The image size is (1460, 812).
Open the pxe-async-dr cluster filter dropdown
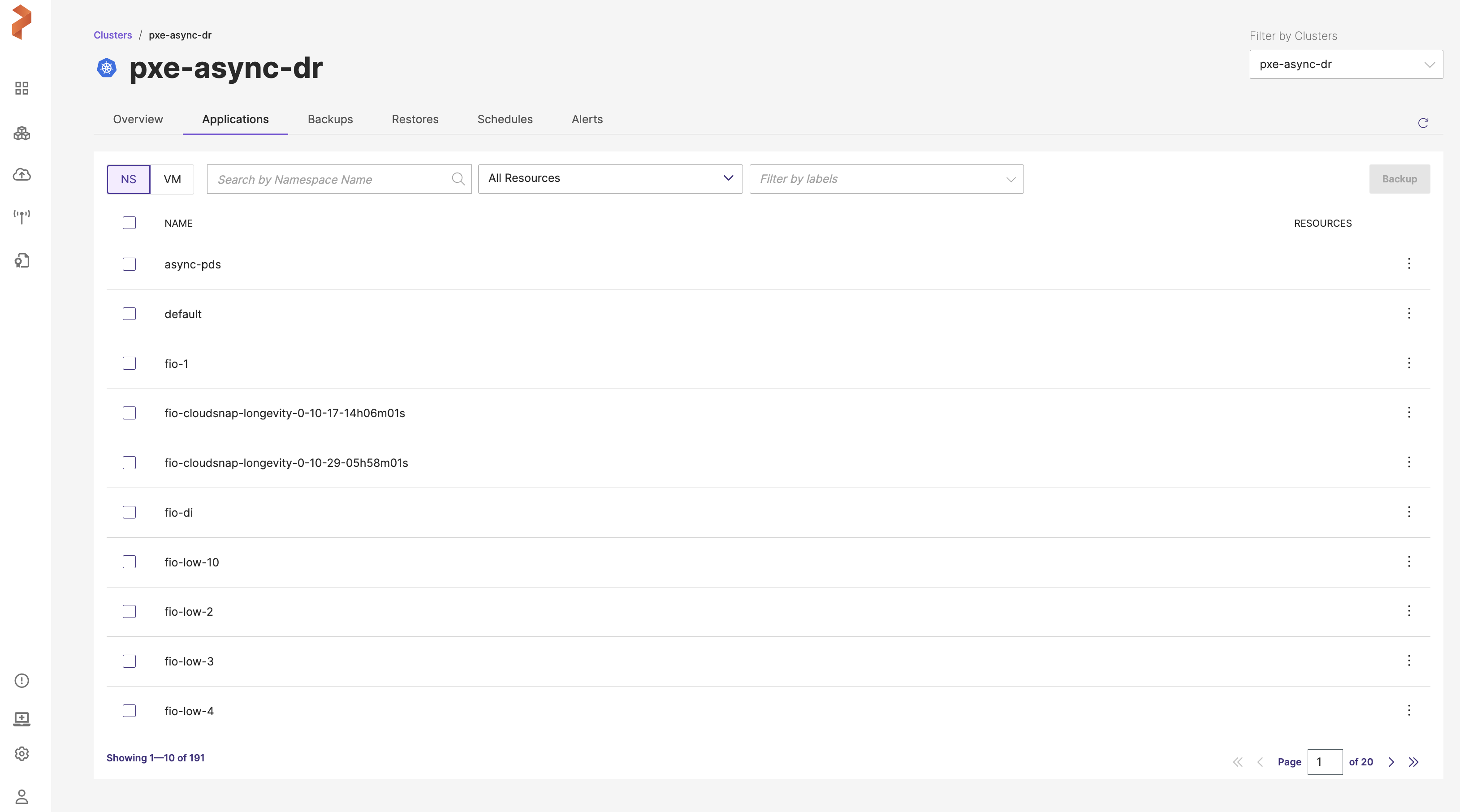click(x=1346, y=65)
